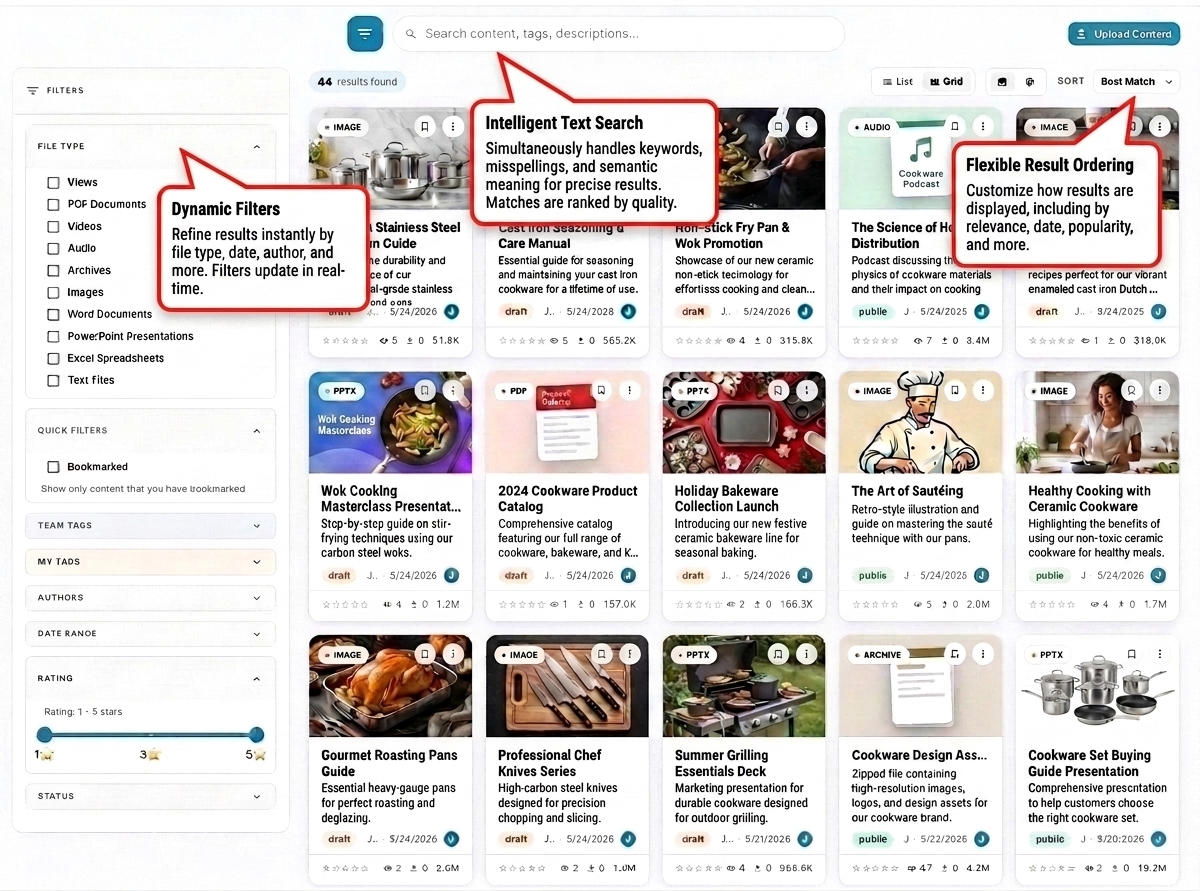Expand the Team Tags section
The height and width of the screenshot is (891, 1200).
(x=150, y=526)
